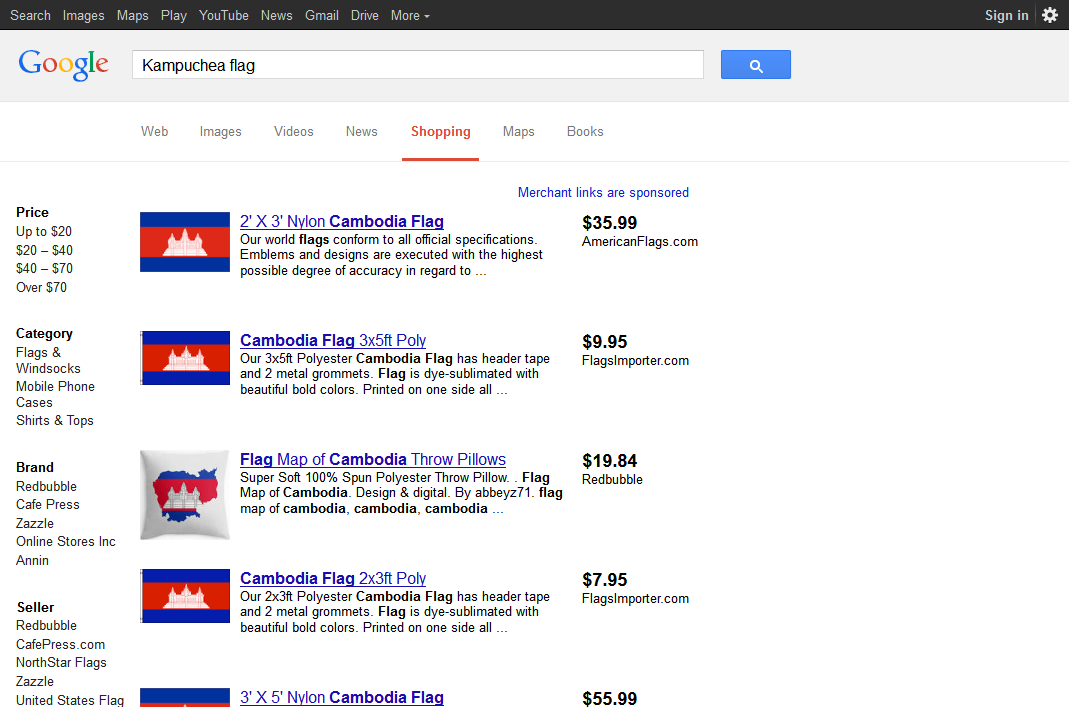Click Merchant links are sponsored link
Screen dimensions: 1069x707
click(603, 192)
